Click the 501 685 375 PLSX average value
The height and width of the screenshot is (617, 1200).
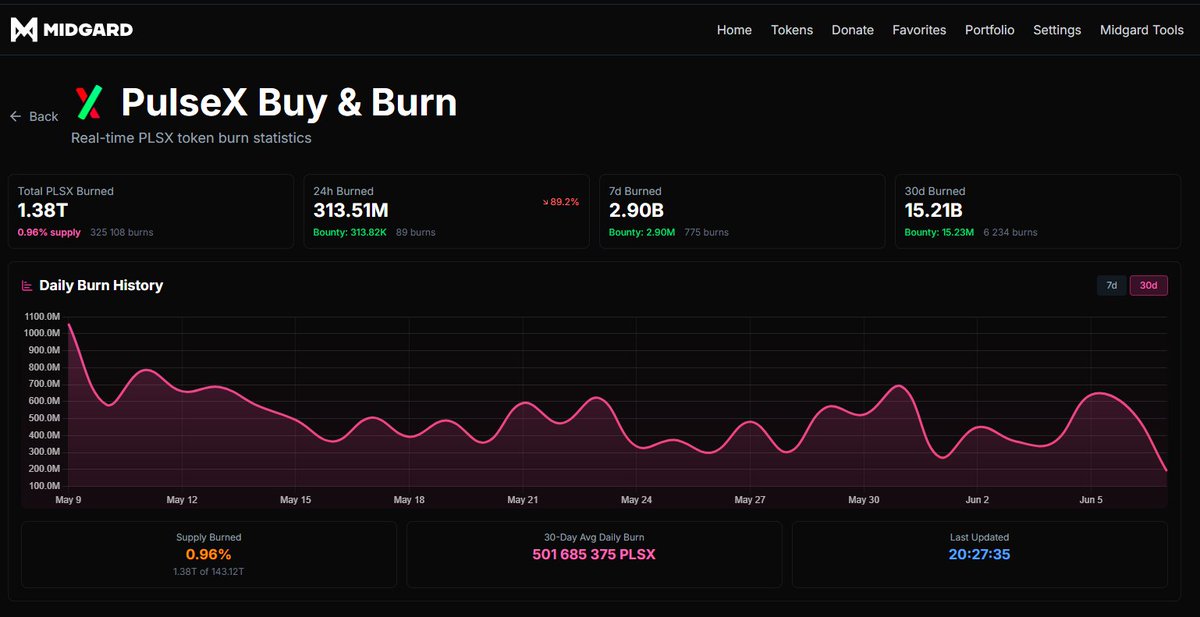(x=594, y=554)
